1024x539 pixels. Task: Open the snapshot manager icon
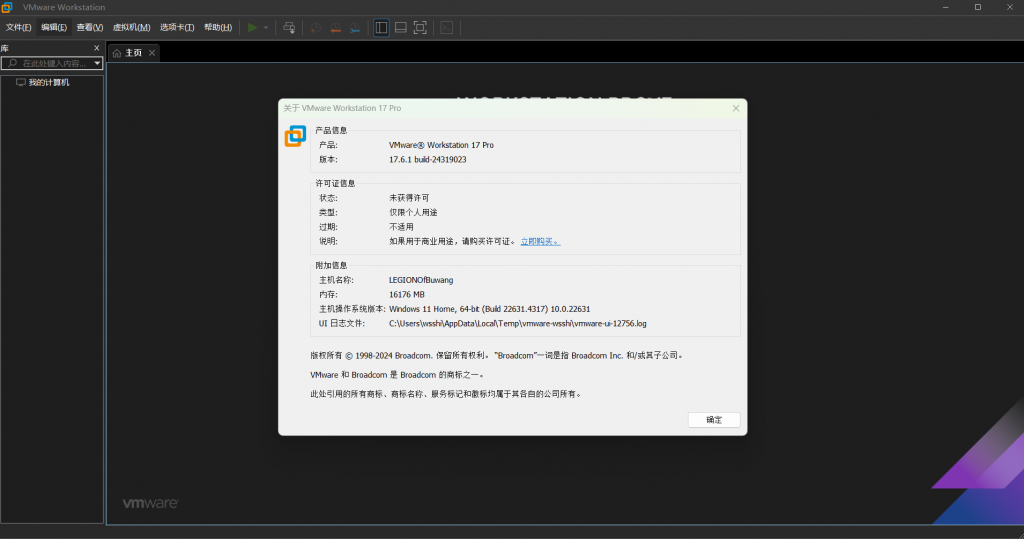[x=355, y=27]
